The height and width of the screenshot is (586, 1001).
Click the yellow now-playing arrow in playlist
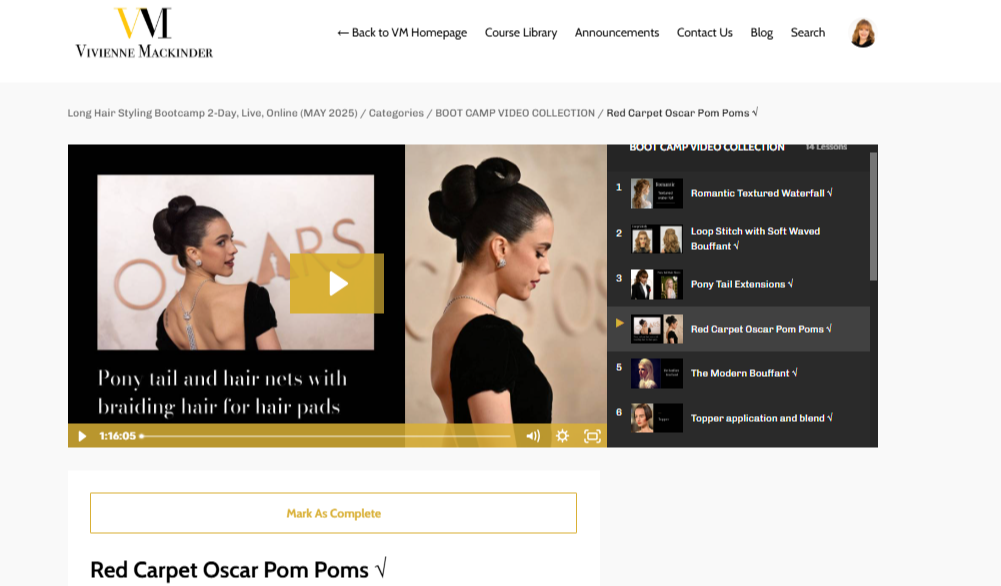pos(619,323)
